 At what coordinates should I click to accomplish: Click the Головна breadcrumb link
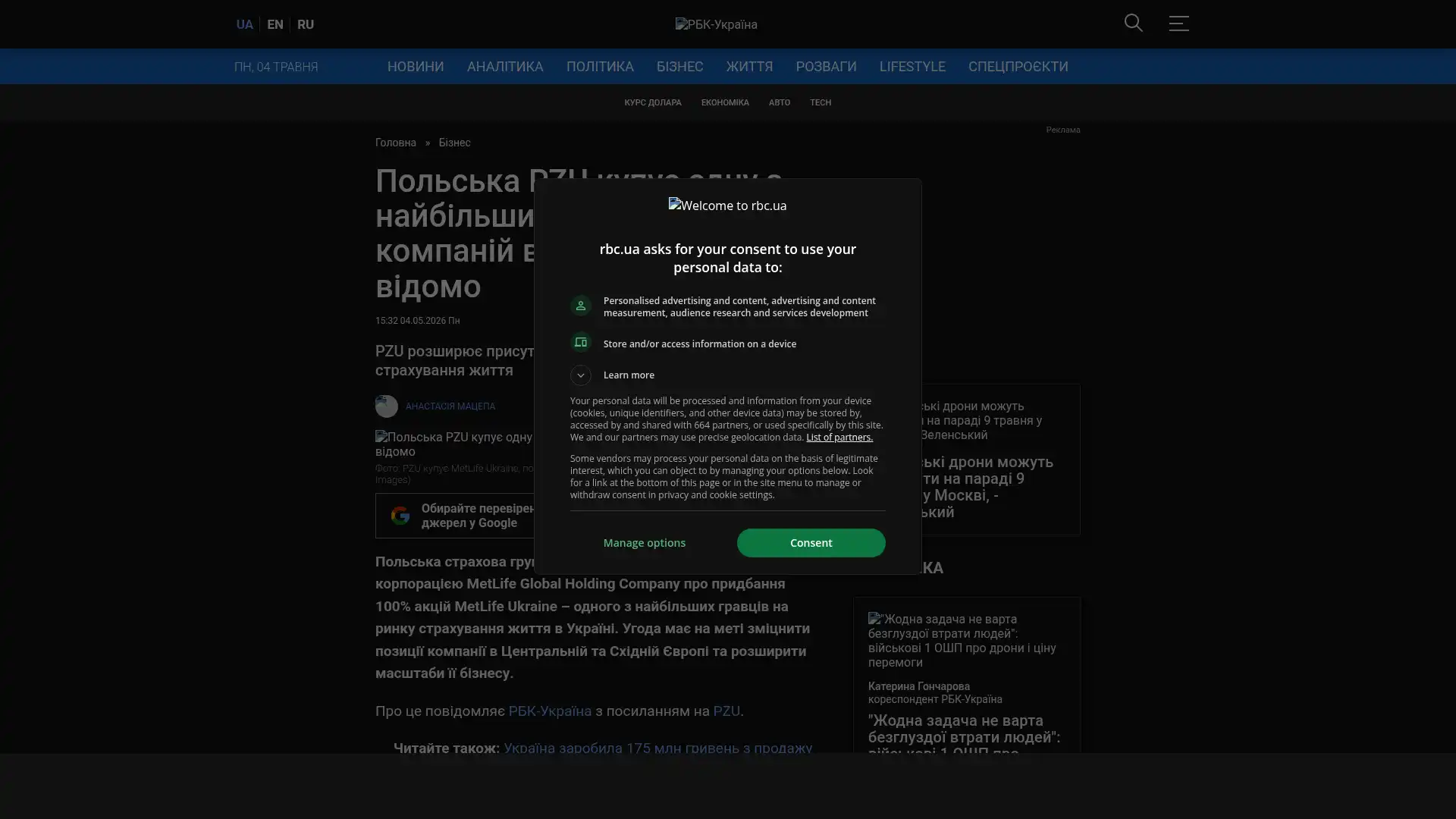tap(396, 143)
